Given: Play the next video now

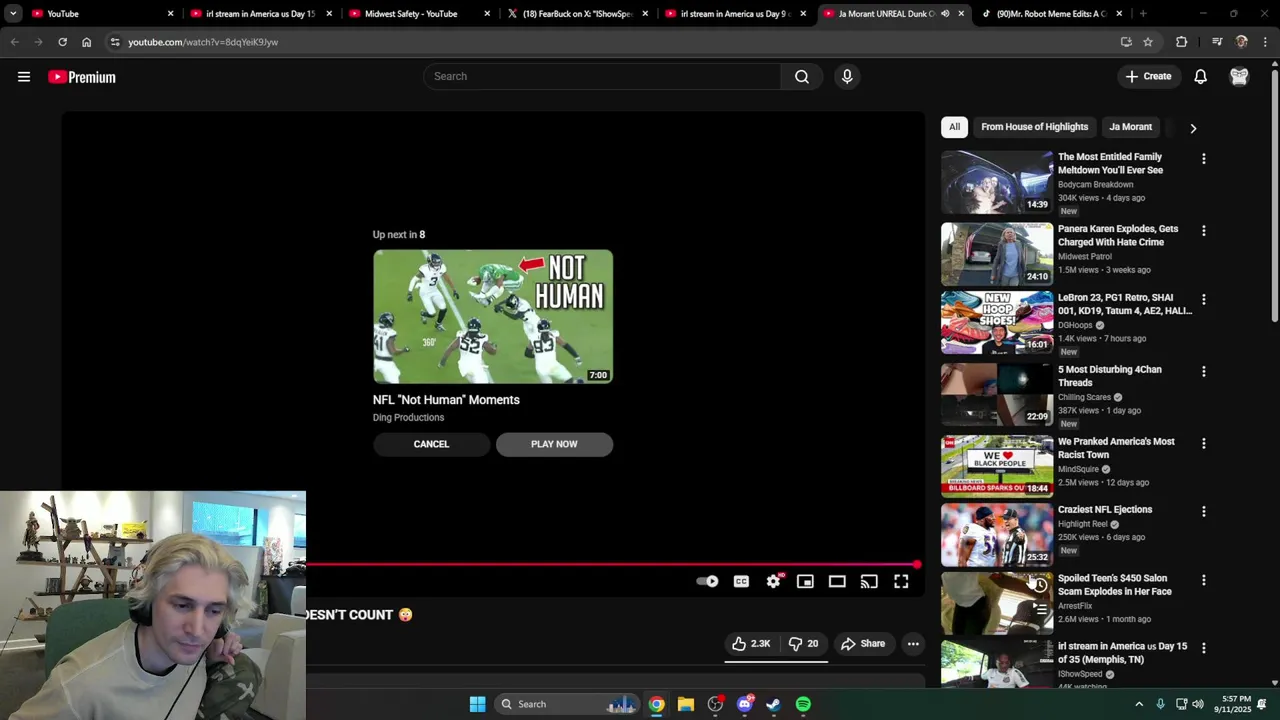Looking at the screenshot, I should pyautogui.click(x=554, y=444).
